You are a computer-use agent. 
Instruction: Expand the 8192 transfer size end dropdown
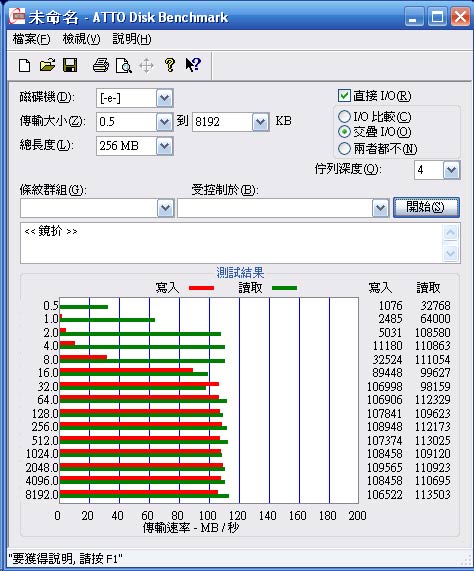260,122
